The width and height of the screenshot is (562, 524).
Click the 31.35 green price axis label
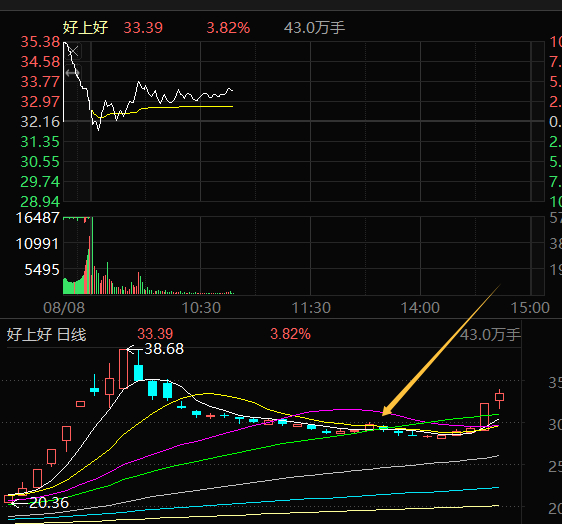point(40,142)
